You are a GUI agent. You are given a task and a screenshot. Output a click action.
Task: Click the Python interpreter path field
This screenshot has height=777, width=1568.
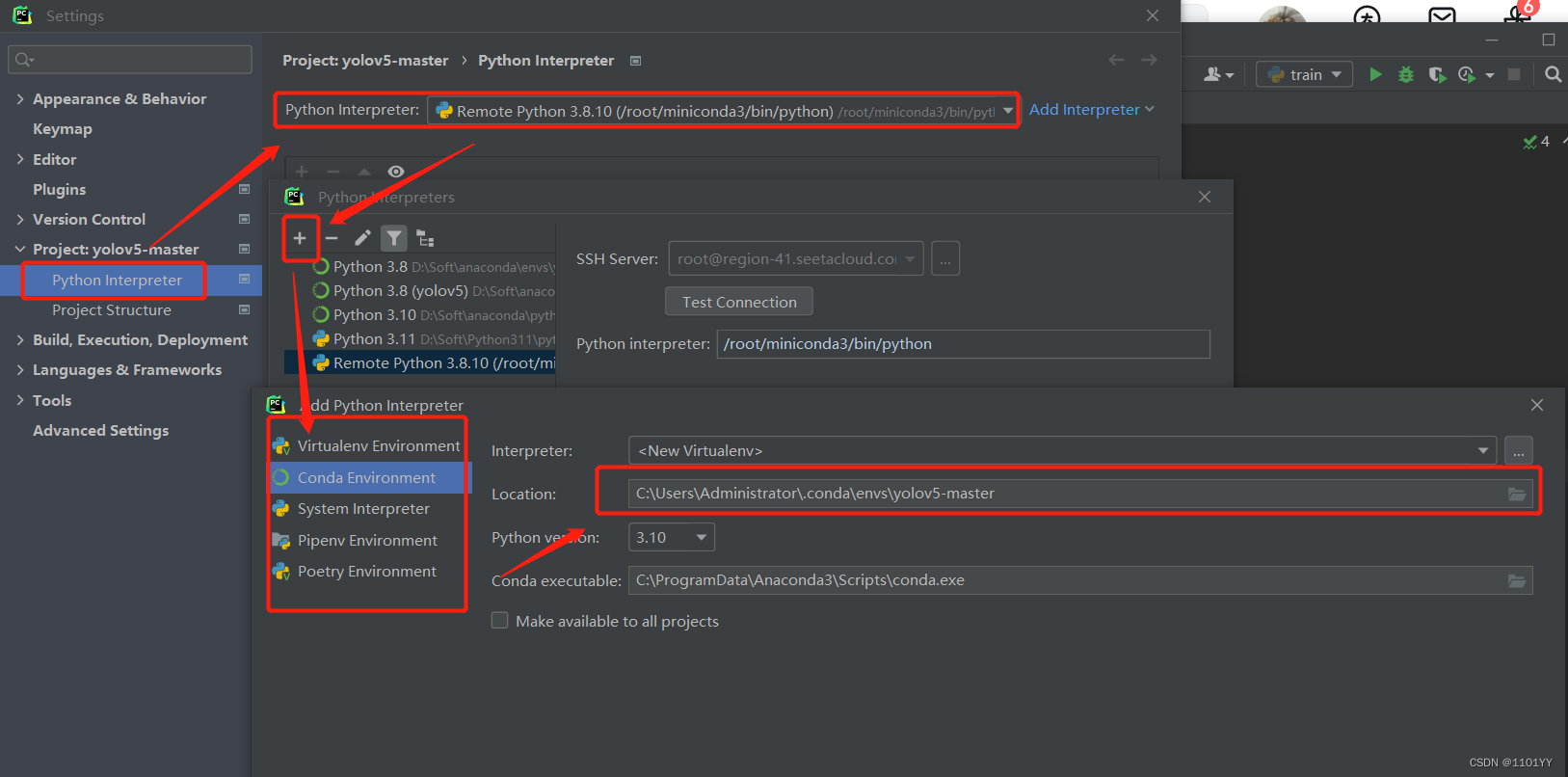pos(963,344)
